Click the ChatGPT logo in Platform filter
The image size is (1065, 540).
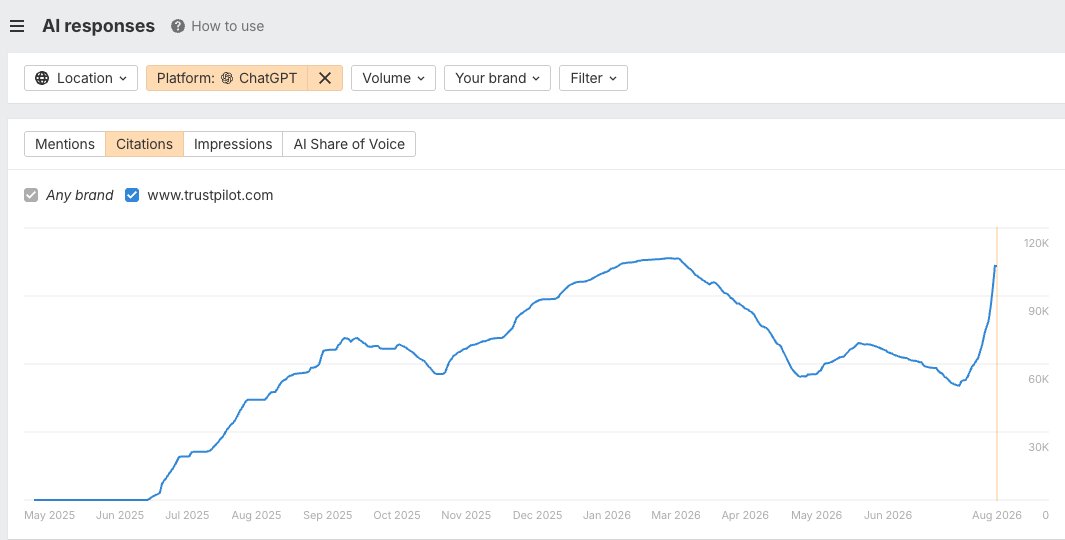click(x=227, y=78)
